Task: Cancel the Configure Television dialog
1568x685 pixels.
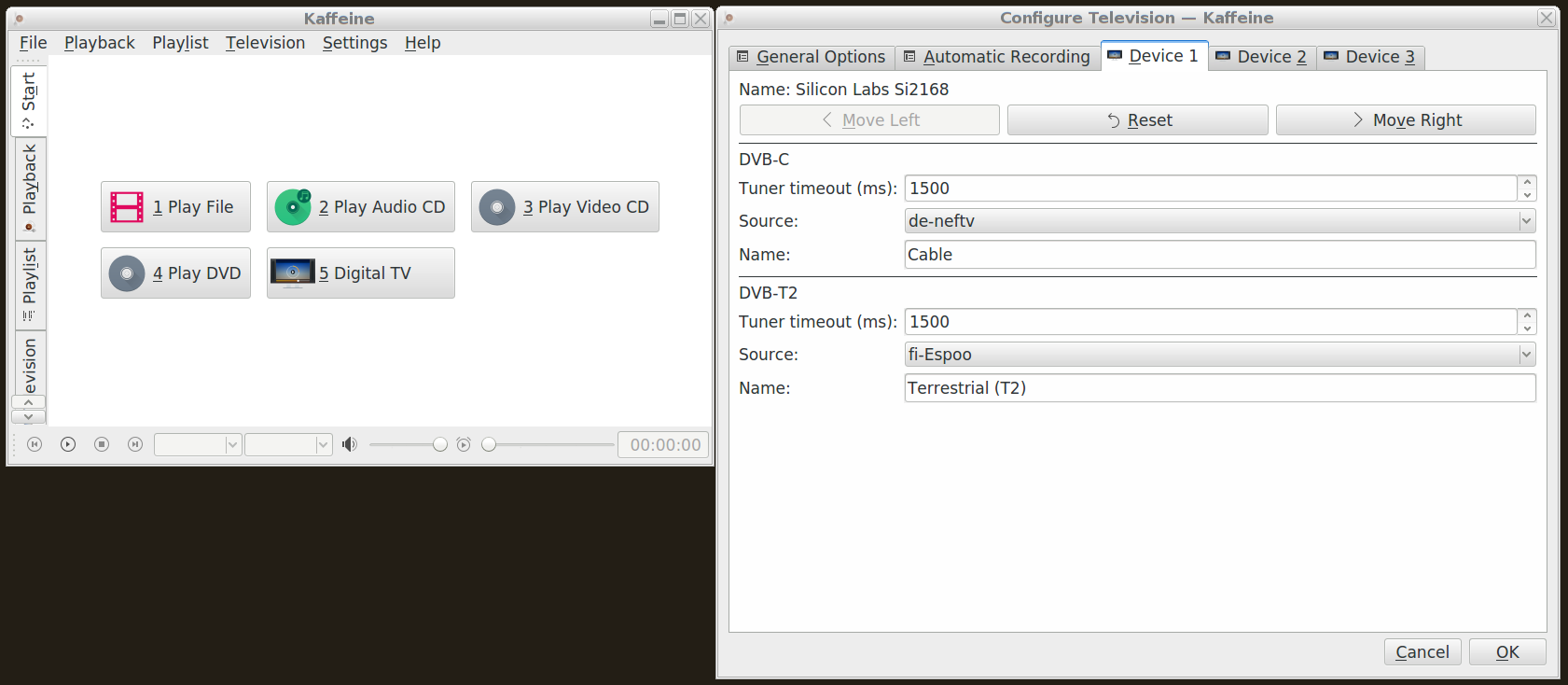Action: 1422,651
